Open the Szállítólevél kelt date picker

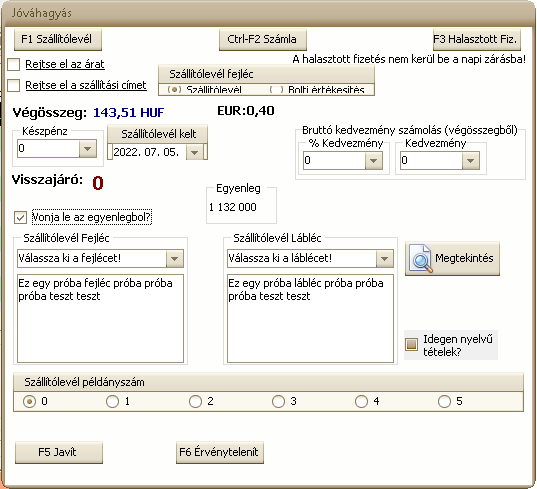[195, 152]
